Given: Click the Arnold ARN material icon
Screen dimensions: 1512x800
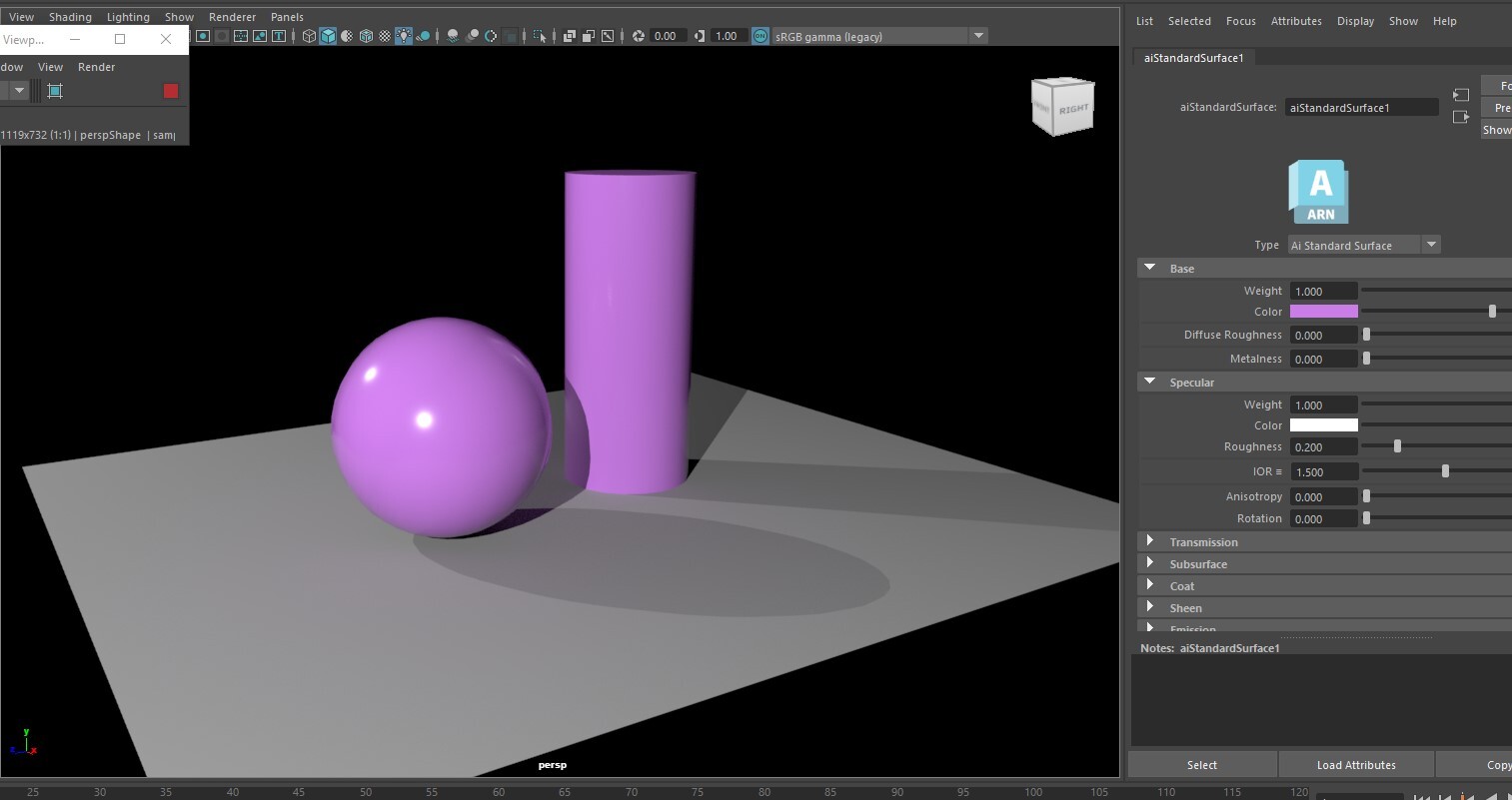Looking at the screenshot, I should pyautogui.click(x=1318, y=192).
